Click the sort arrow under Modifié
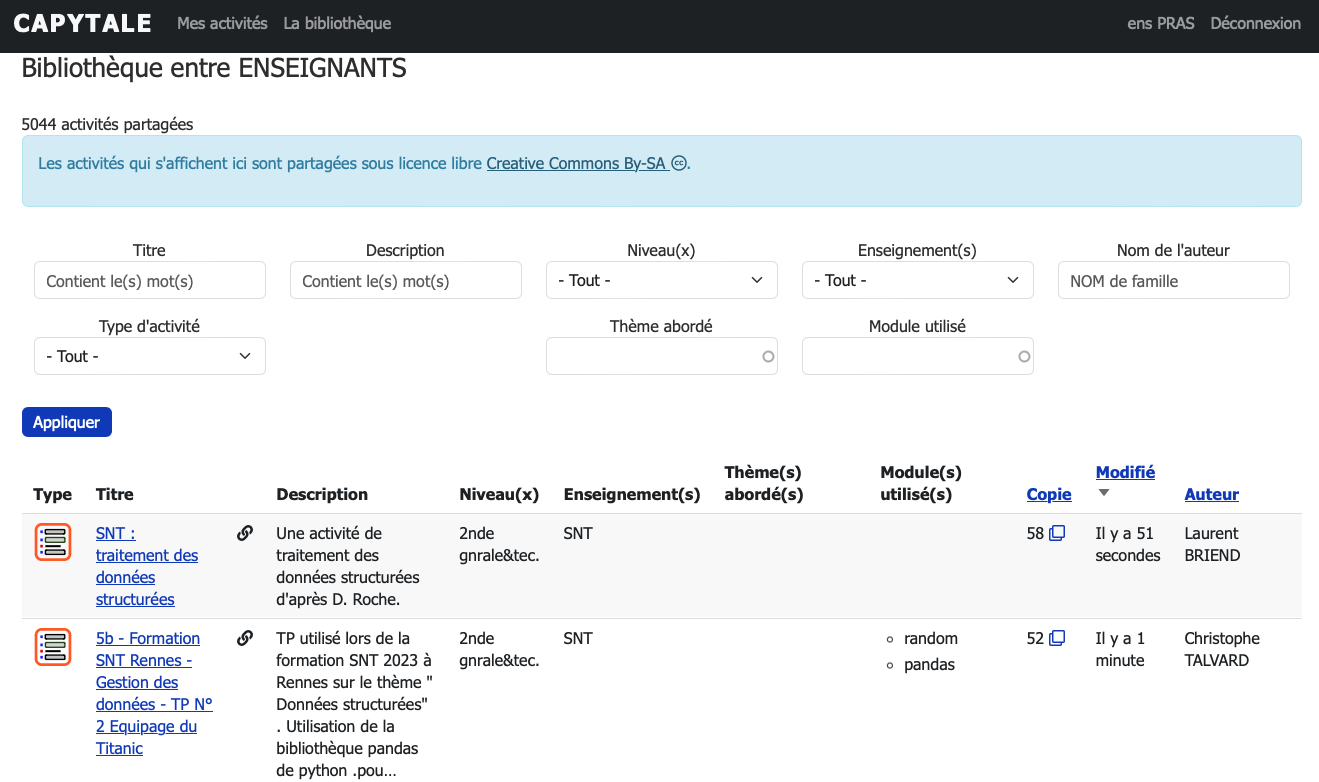Screen dimensions: 1319x782 click(1104, 493)
